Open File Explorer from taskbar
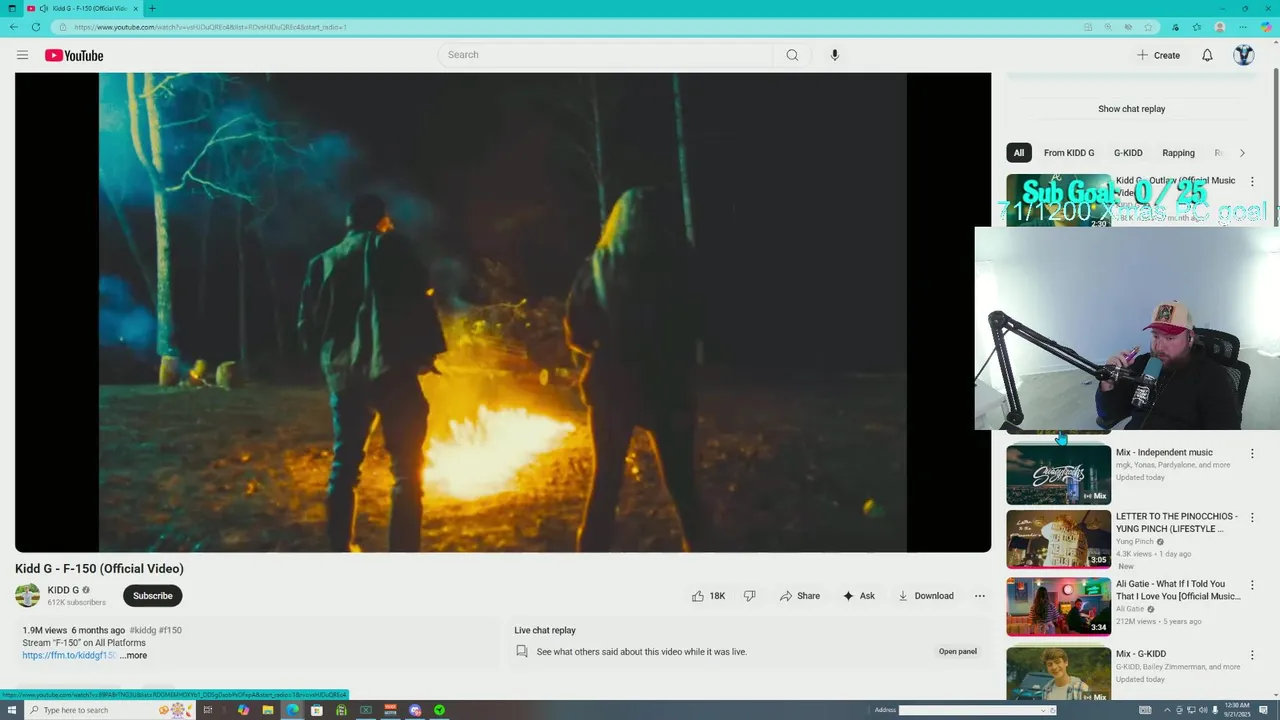 [268, 710]
